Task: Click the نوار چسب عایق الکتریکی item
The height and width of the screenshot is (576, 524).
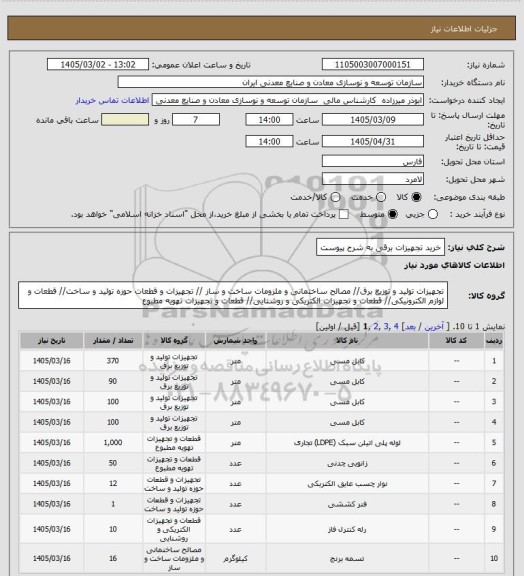Action: point(347,484)
